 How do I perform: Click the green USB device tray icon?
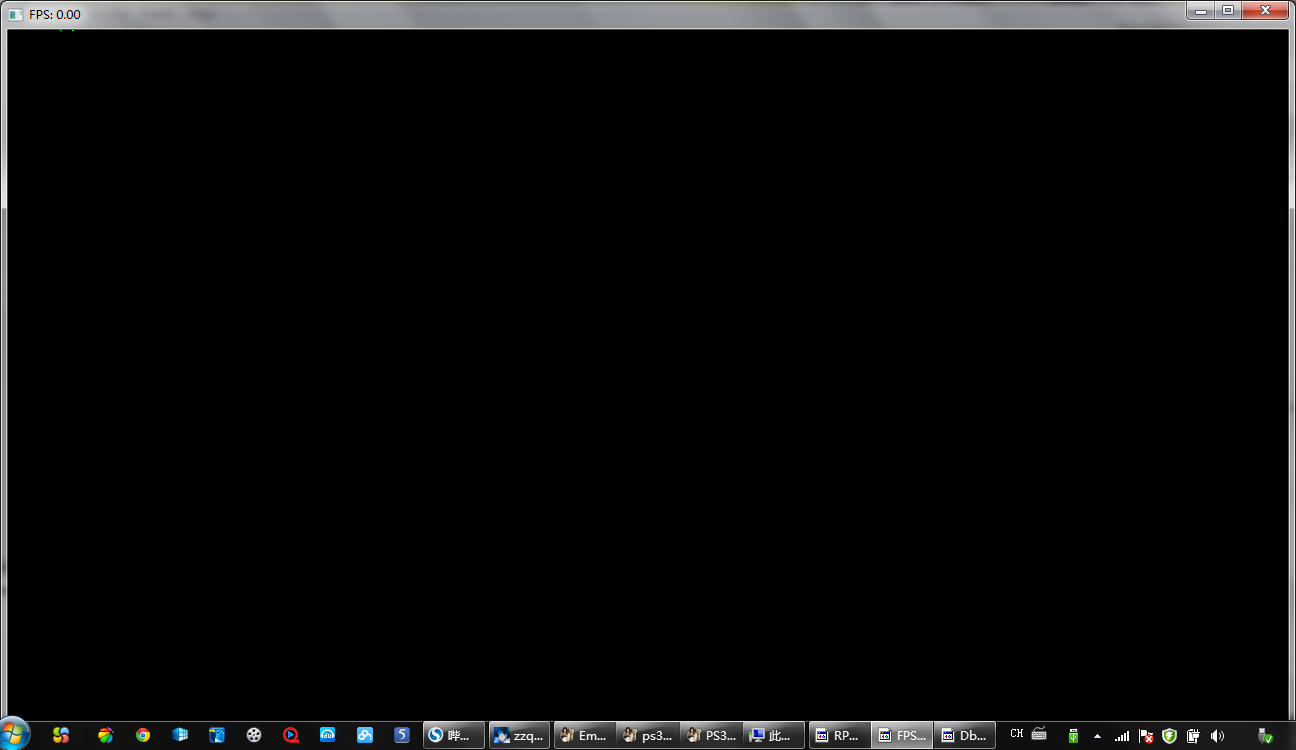pos(1073,736)
